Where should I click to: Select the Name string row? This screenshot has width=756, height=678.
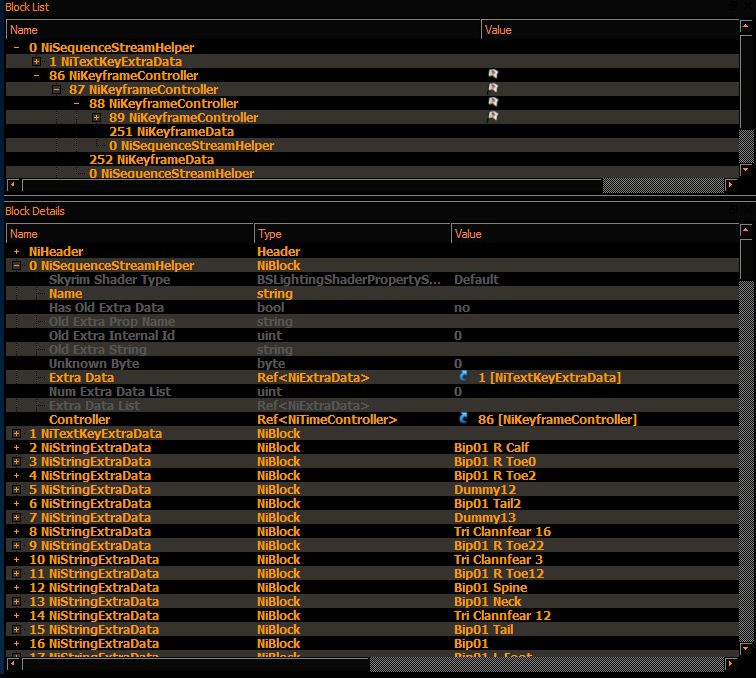(372, 294)
